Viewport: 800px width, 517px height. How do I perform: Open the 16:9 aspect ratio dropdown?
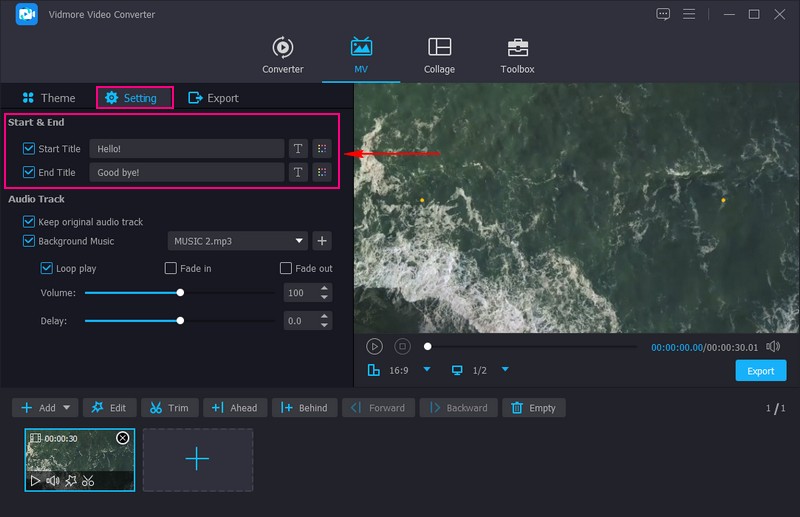(427, 370)
